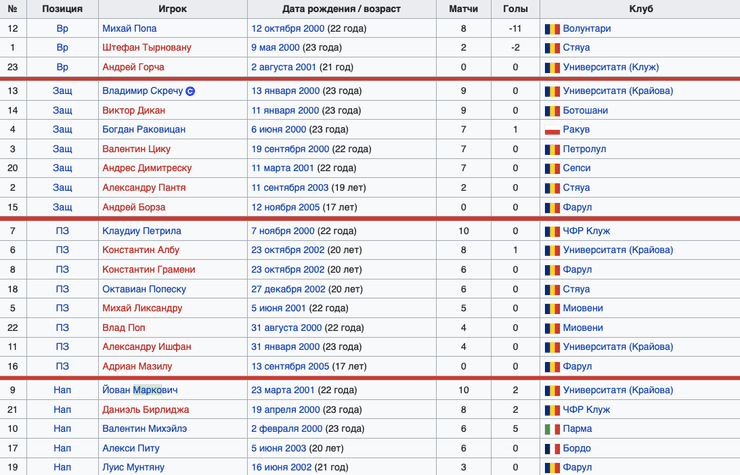Image resolution: width=740 pixels, height=475 pixels.
Task: Click the Romanian flag beside Волунтари
Action: [551, 29]
